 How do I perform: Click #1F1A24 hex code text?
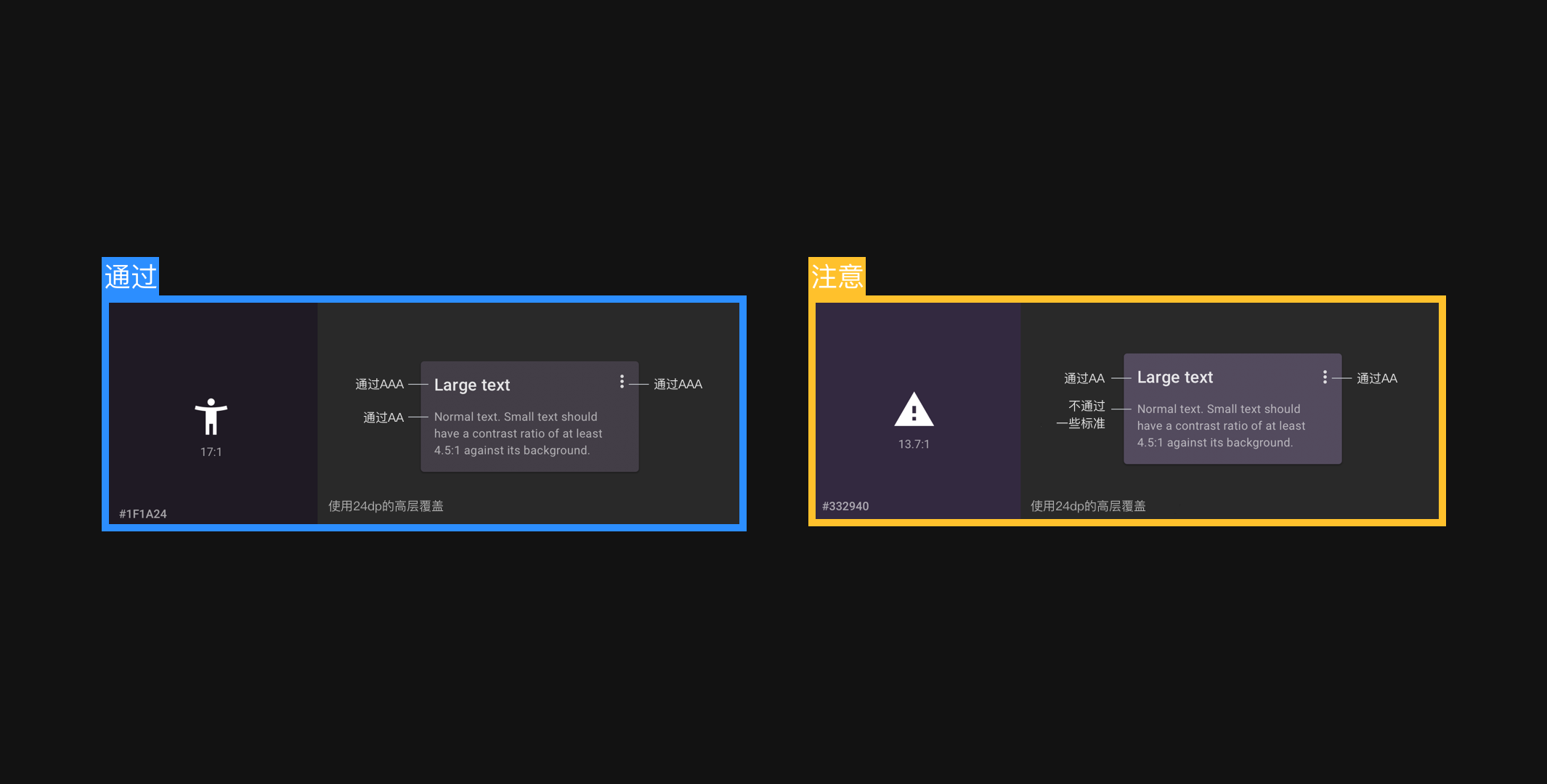(x=143, y=514)
